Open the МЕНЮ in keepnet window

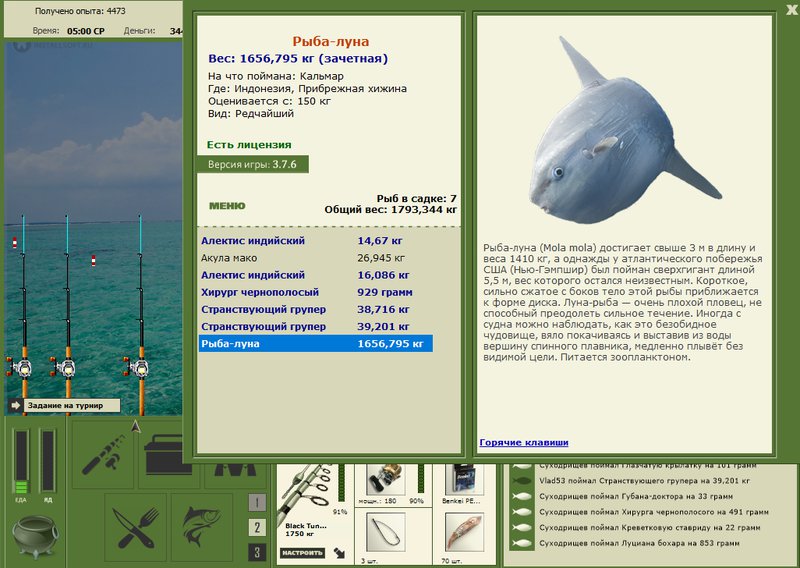(227, 206)
